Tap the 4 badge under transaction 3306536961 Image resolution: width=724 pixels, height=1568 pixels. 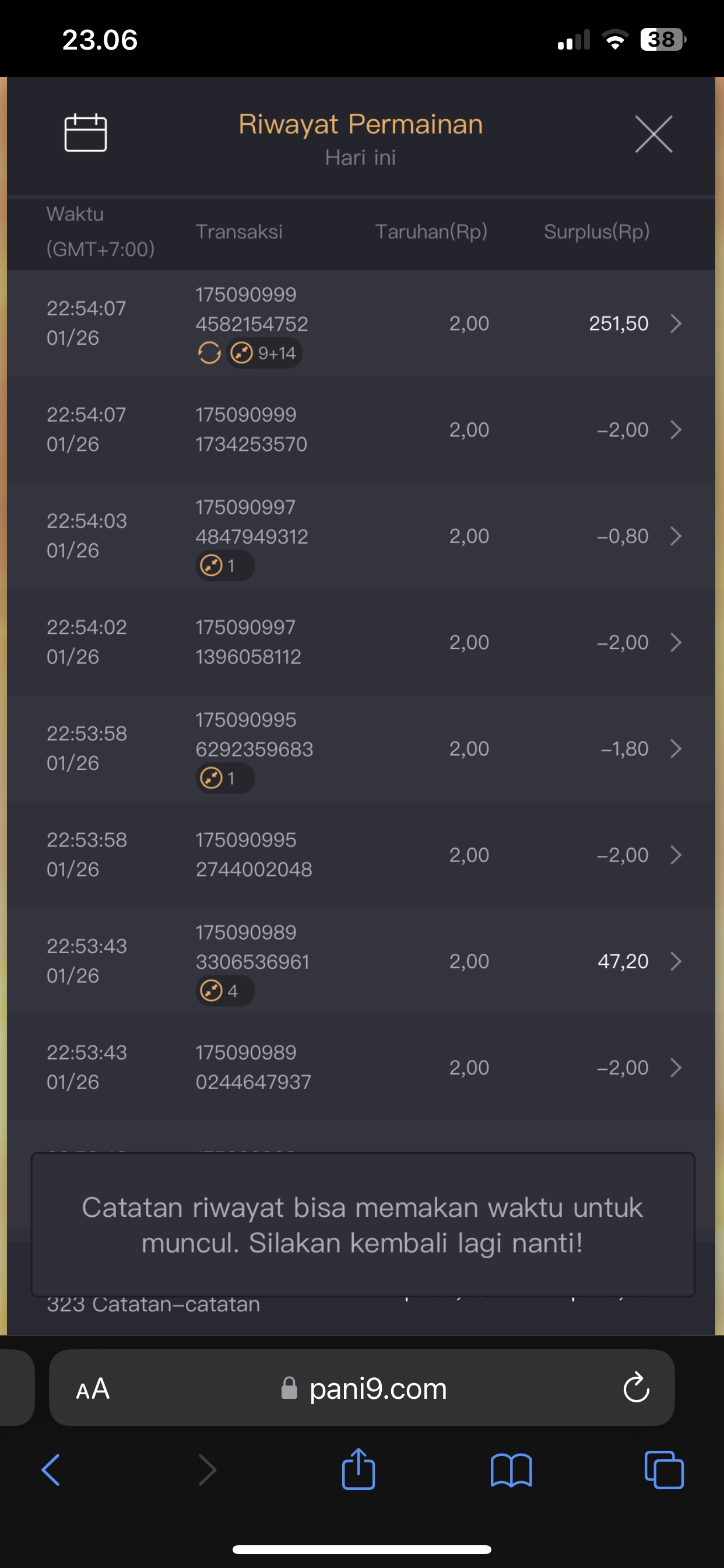(224, 991)
